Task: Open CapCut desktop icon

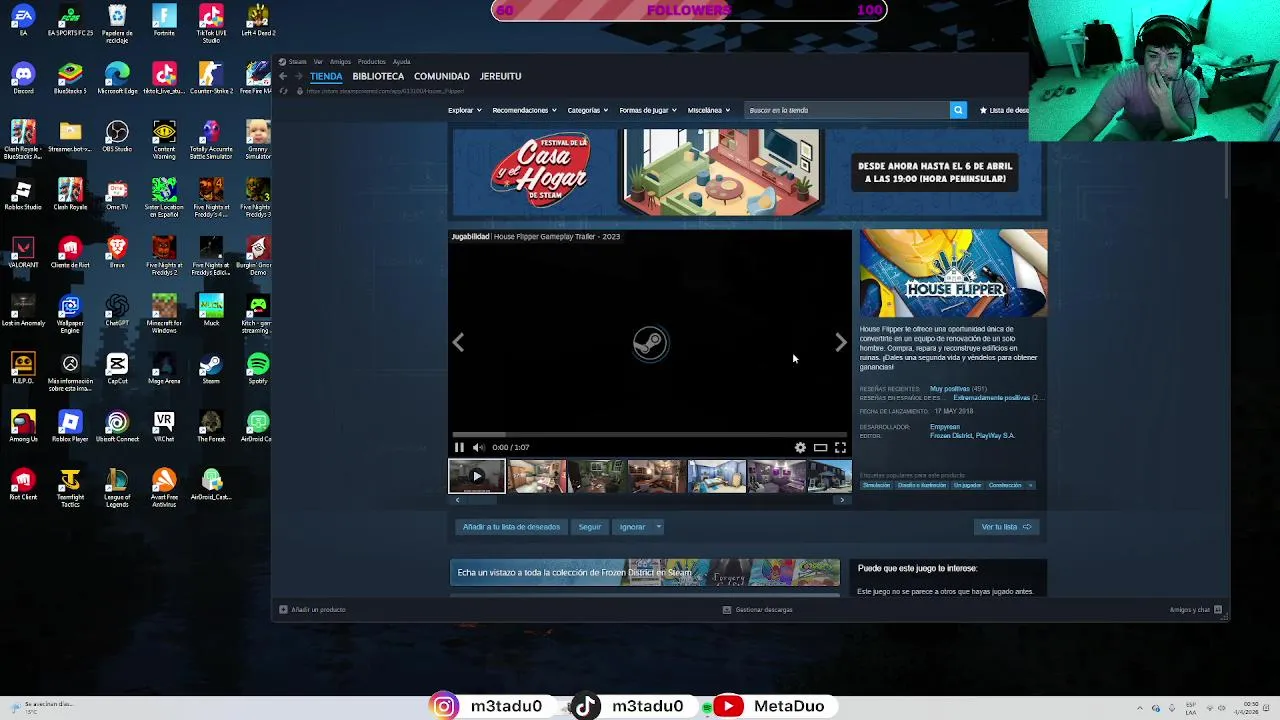Action: [117, 369]
